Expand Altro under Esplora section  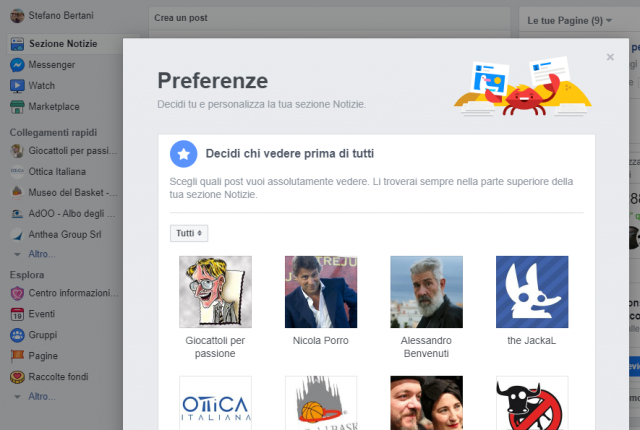coord(42,396)
